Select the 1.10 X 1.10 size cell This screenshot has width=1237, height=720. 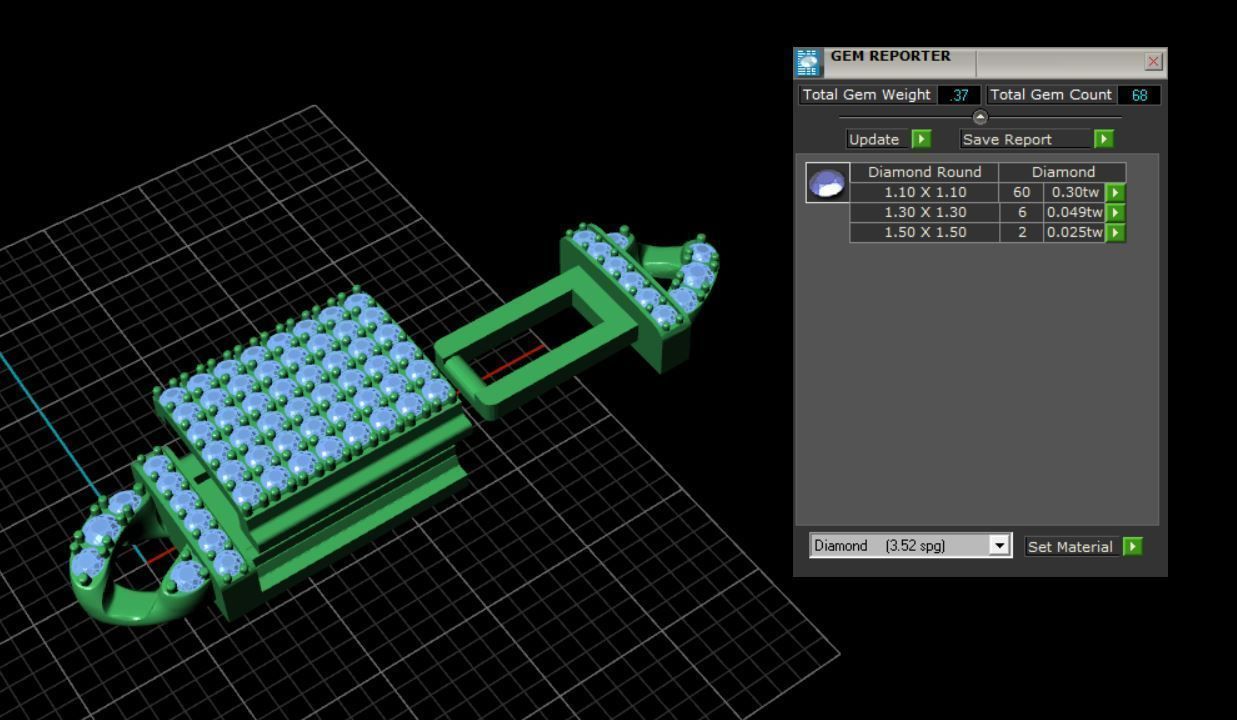click(x=925, y=192)
